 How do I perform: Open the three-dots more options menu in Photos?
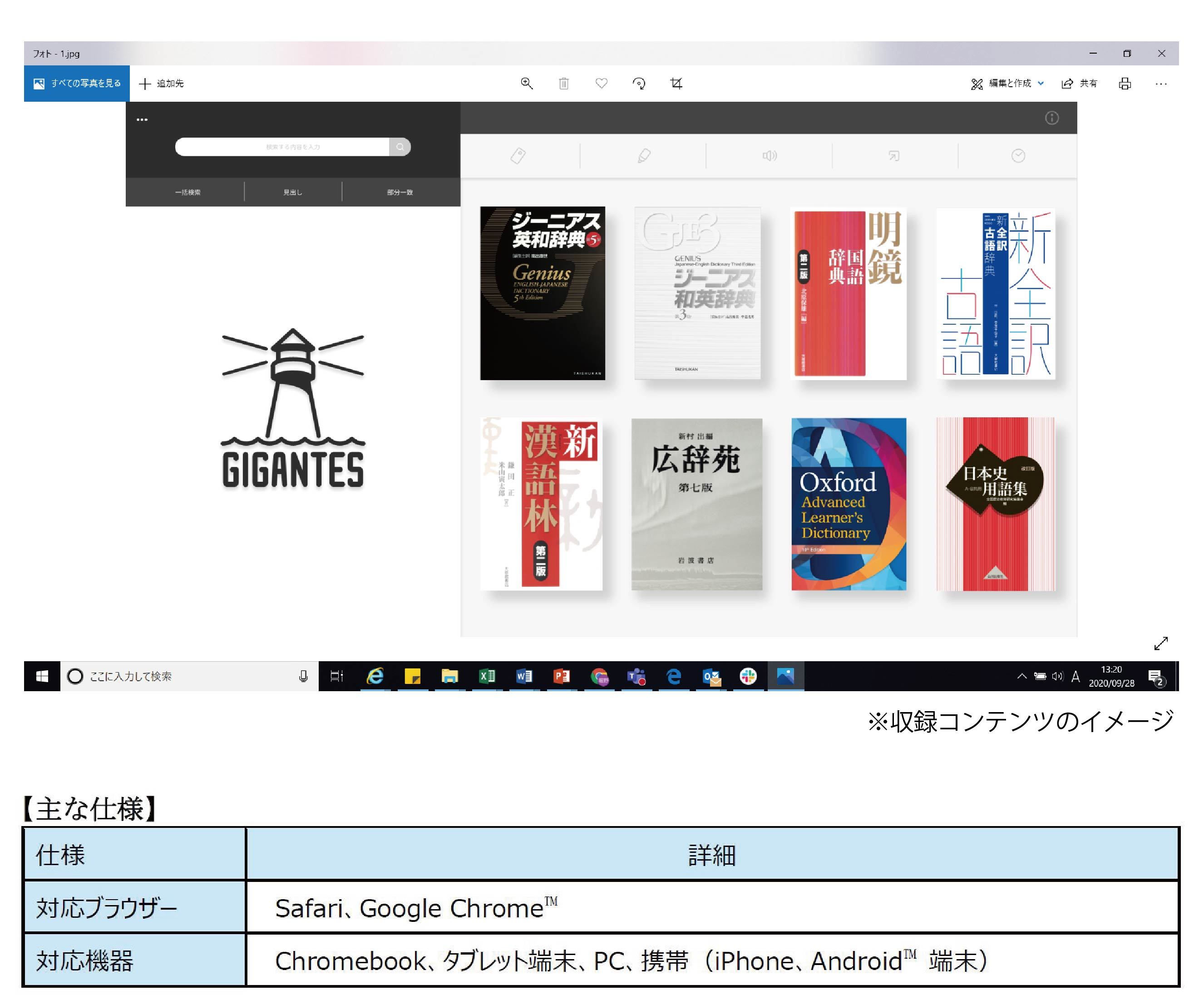[1161, 84]
